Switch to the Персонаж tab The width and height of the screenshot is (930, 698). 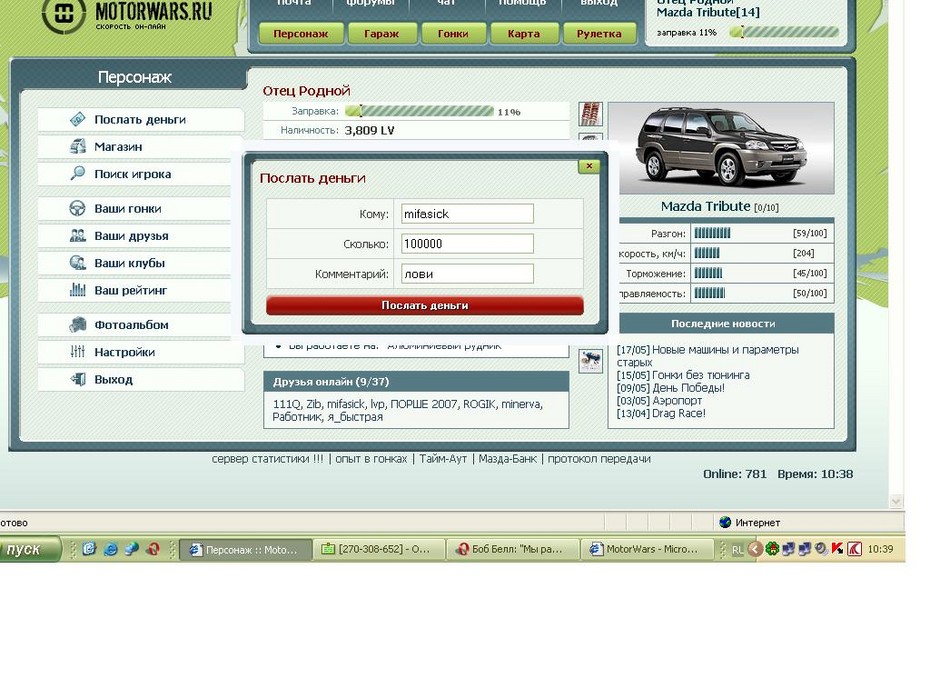[301, 34]
